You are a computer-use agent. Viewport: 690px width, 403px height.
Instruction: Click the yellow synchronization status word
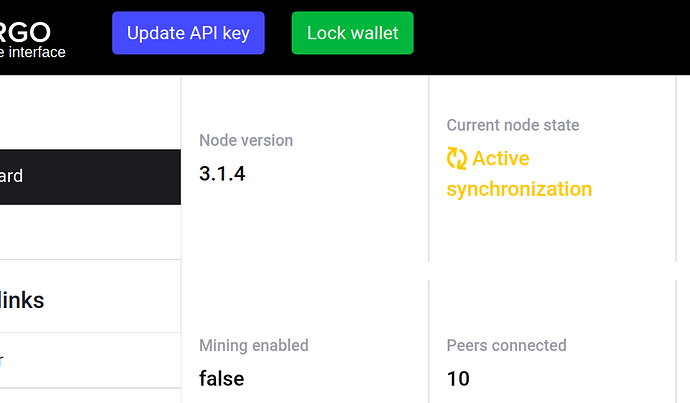(x=519, y=189)
